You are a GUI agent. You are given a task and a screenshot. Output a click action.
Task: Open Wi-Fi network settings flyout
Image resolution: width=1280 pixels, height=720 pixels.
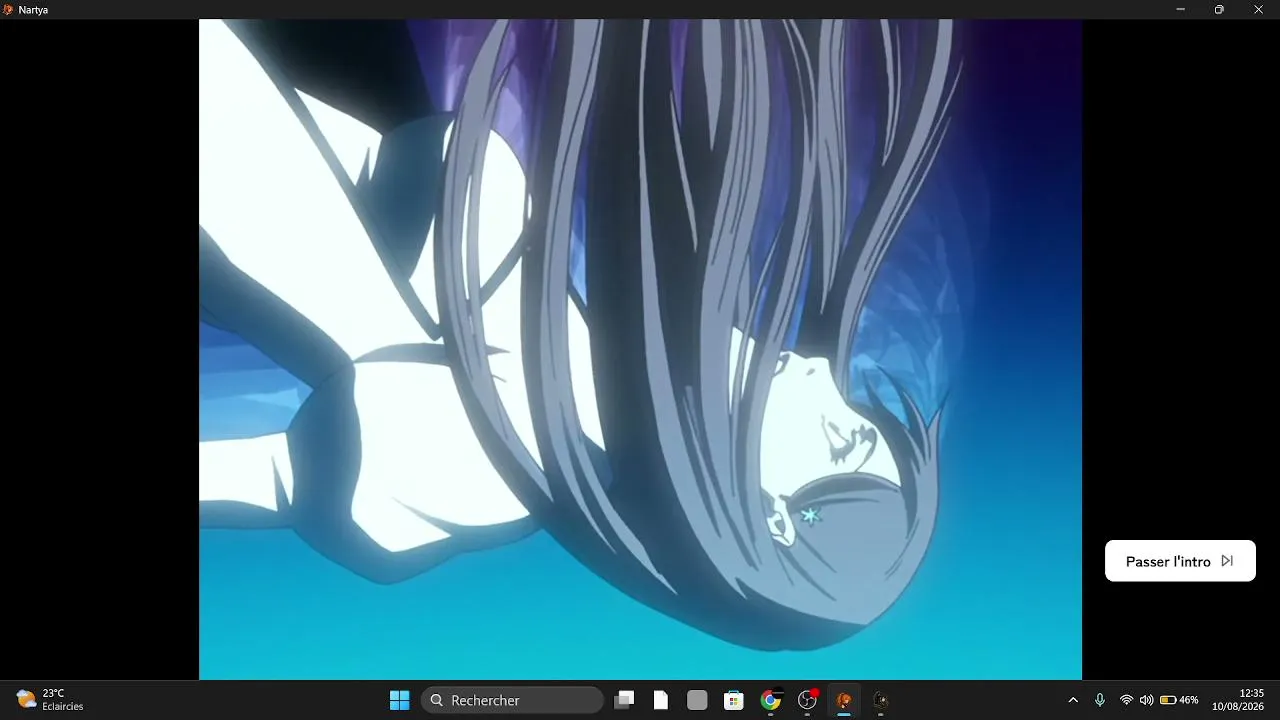[1126, 700]
